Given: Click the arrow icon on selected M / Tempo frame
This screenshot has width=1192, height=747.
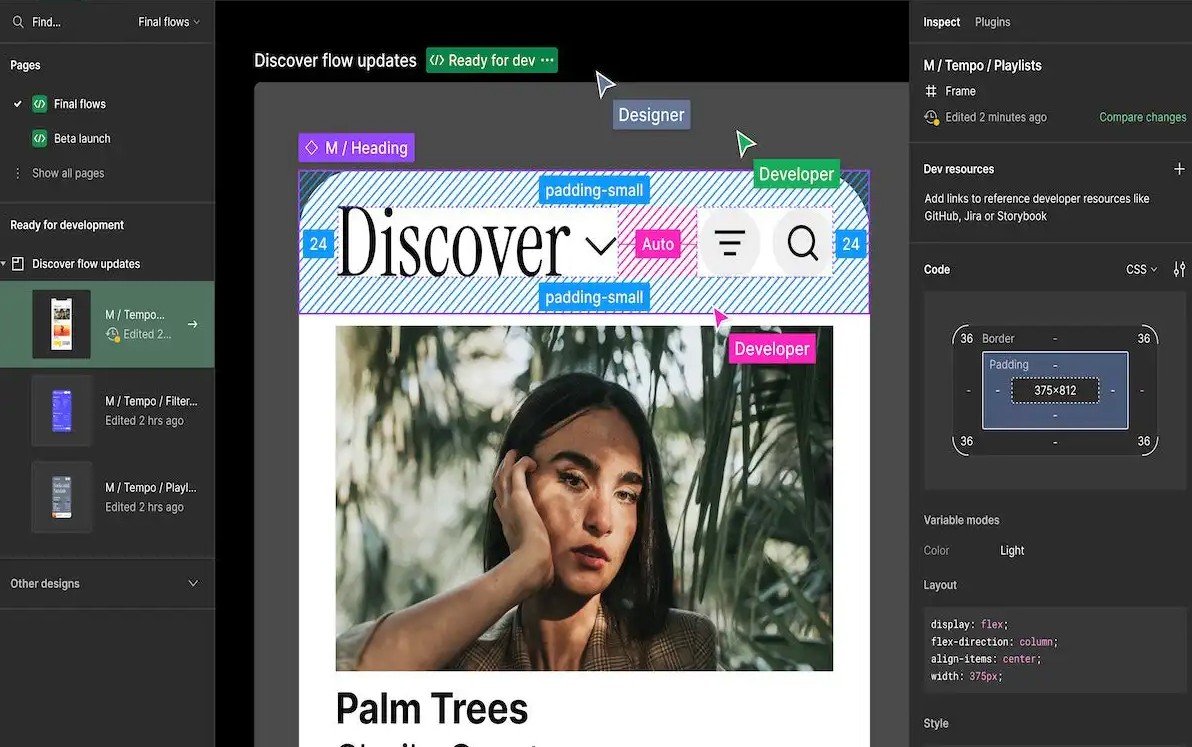Looking at the screenshot, I should point(193,324).
